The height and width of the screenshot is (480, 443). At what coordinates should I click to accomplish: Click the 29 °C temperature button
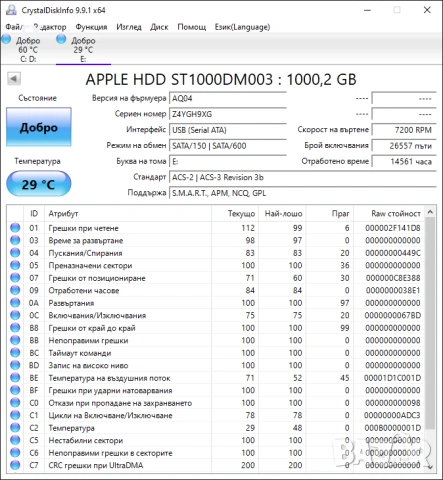click(39, 184)
